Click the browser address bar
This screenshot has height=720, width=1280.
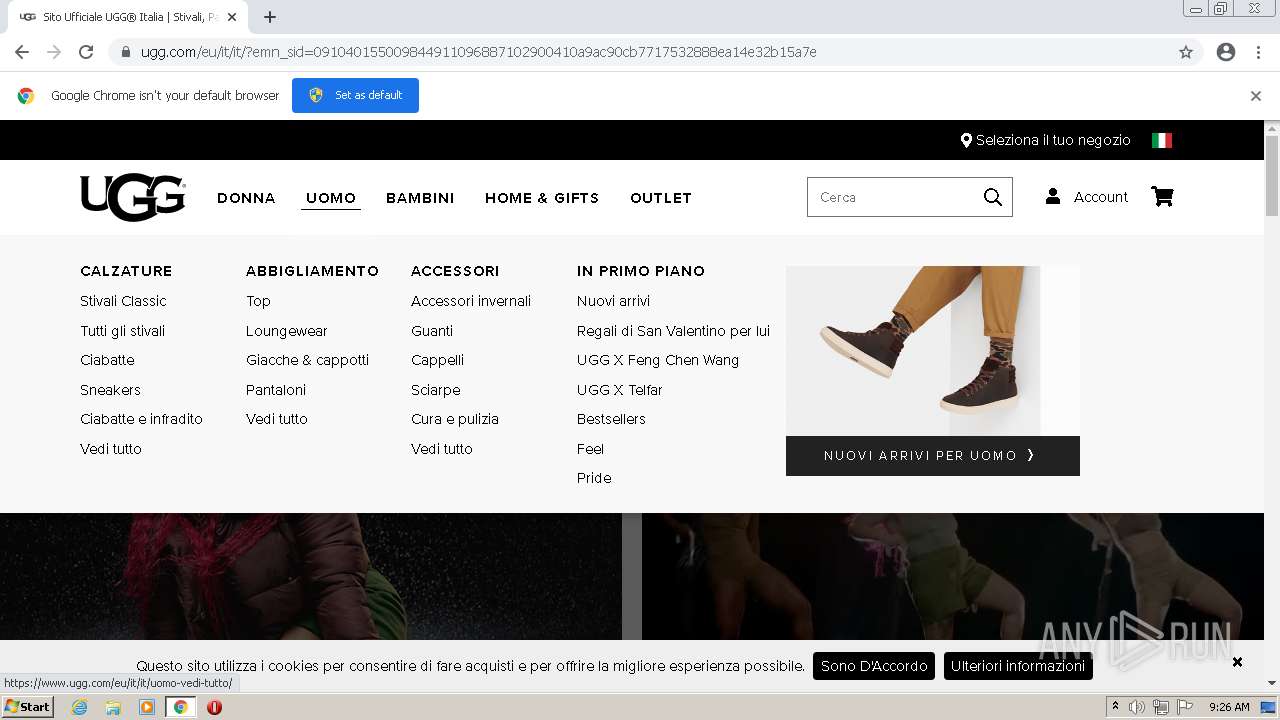[x=640, y=52]
